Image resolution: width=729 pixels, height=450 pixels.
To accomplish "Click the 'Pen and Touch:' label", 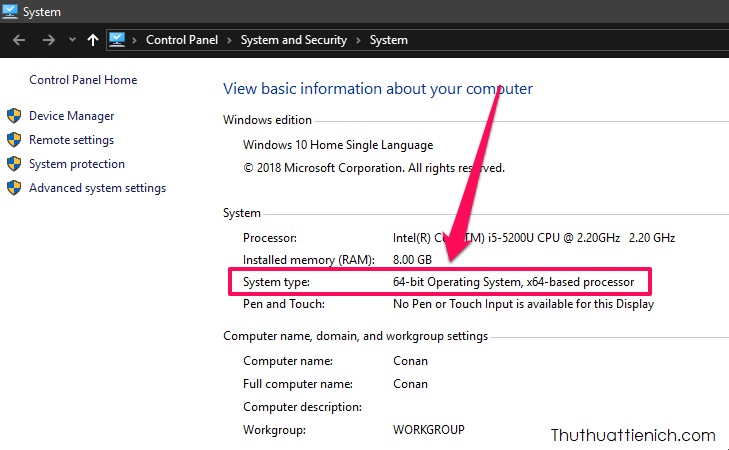I will click(284, 304).
